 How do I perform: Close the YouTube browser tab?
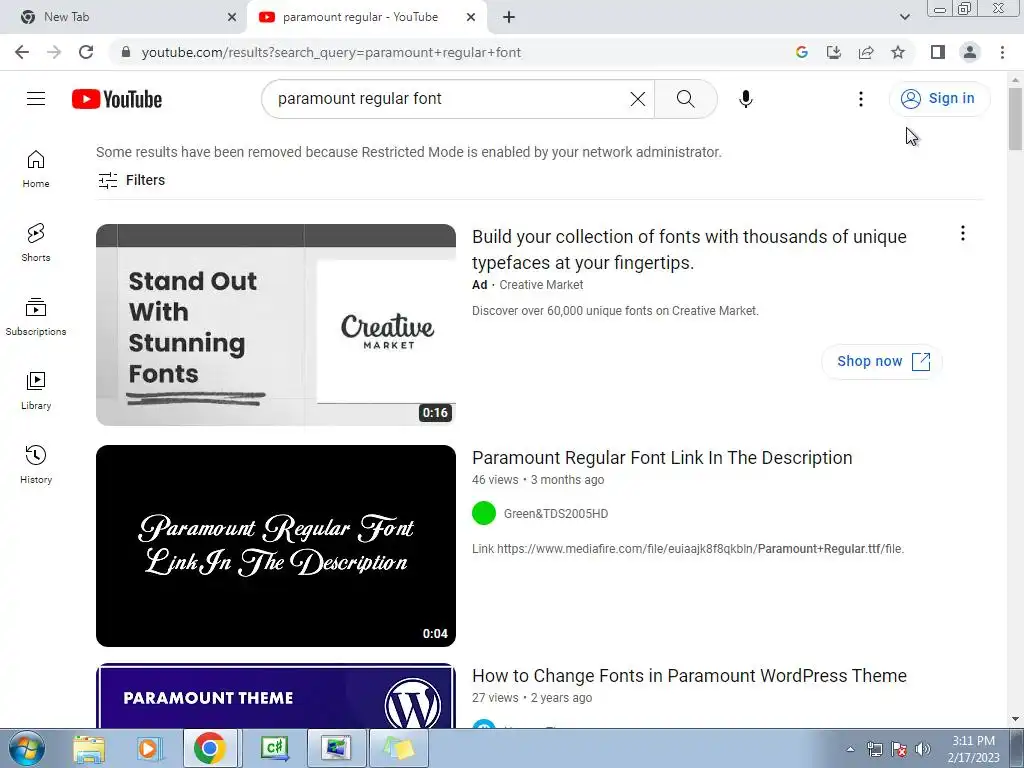[x=471, y=18]
